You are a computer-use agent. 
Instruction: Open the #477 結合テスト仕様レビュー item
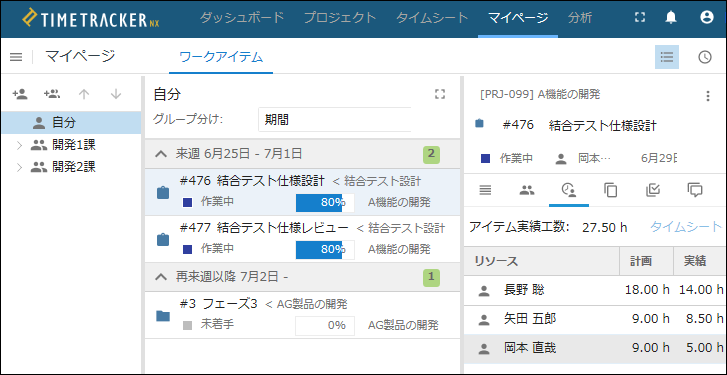tap(264, 228)
